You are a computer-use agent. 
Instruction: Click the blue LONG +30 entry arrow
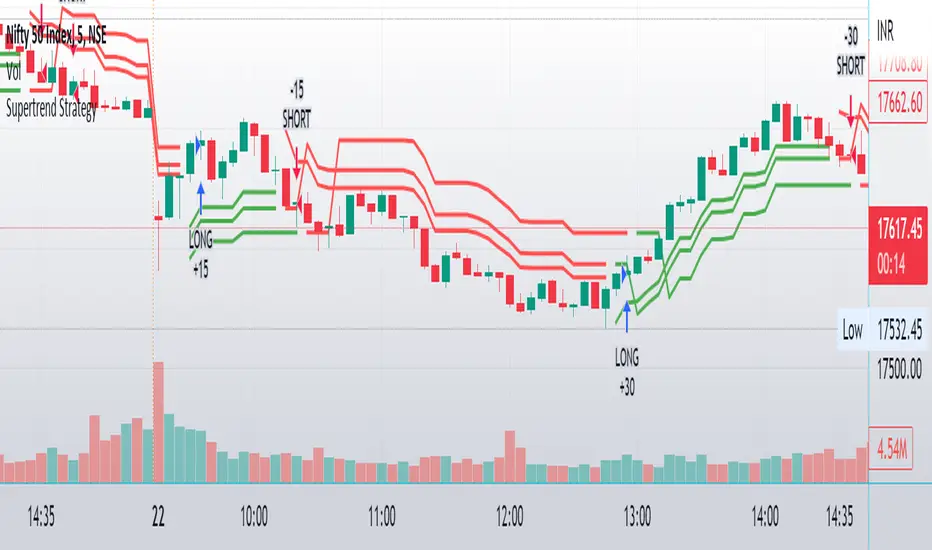tap(627, 316)
